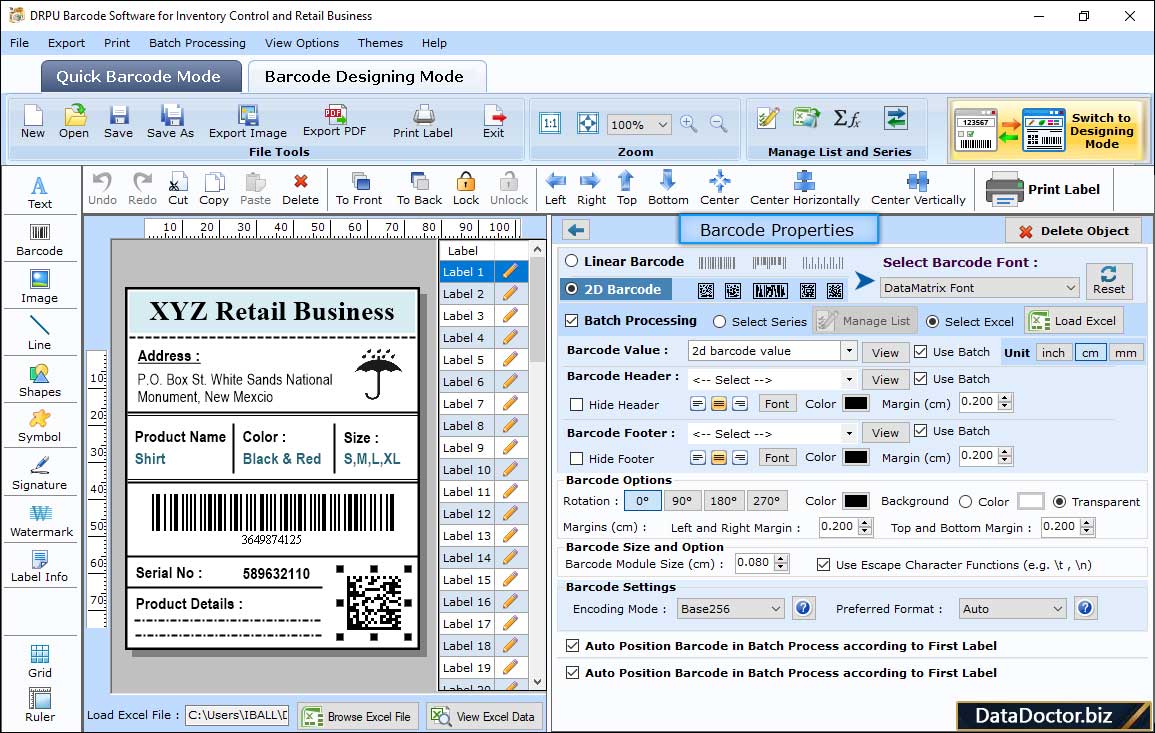Select the Barcode tool in sidebar
Viewport: 1155px width, 733px height.
[x=40, y=241]
